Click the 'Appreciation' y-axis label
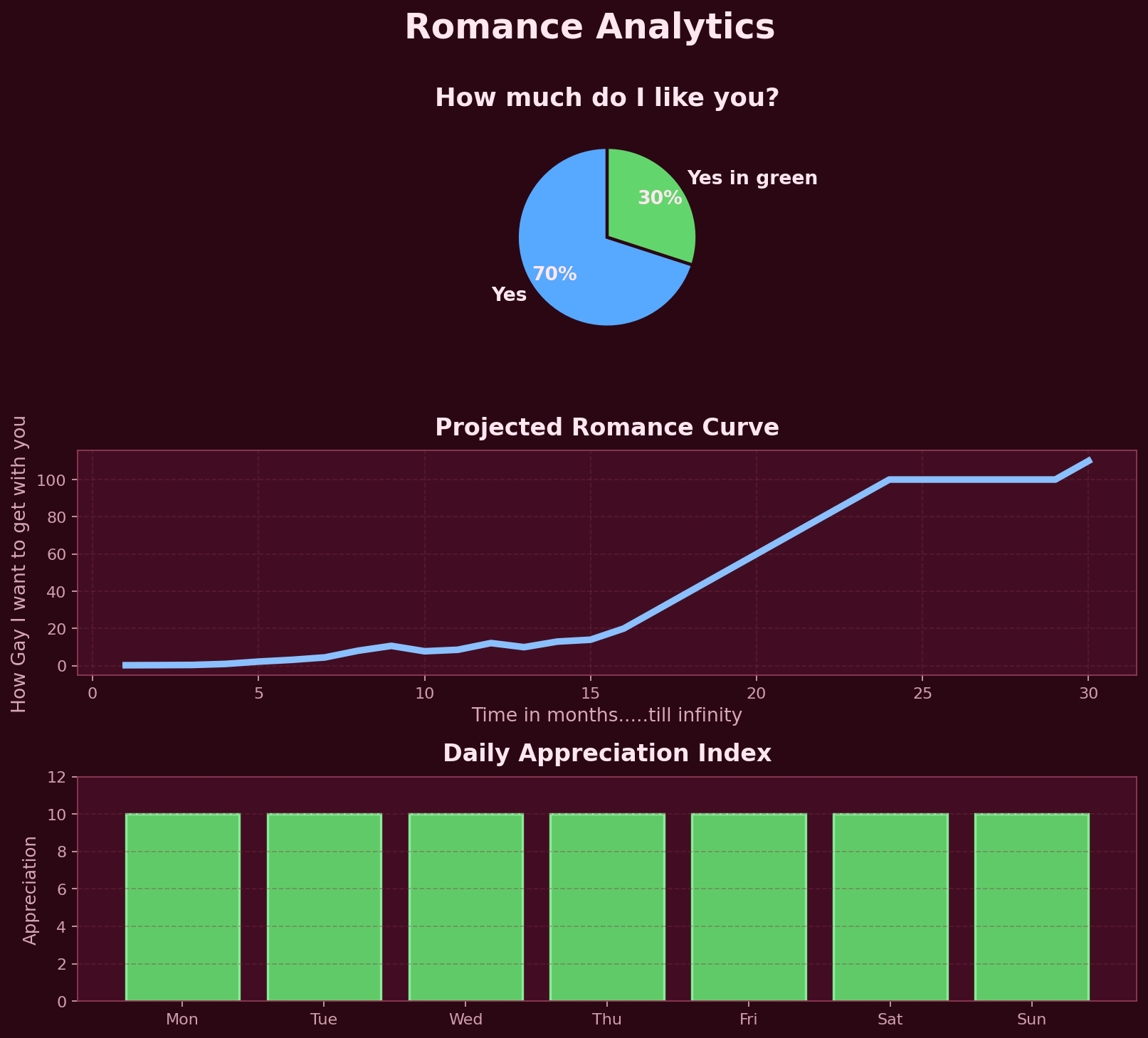This screenshot has width=1148, height=1038. [31, 889]
